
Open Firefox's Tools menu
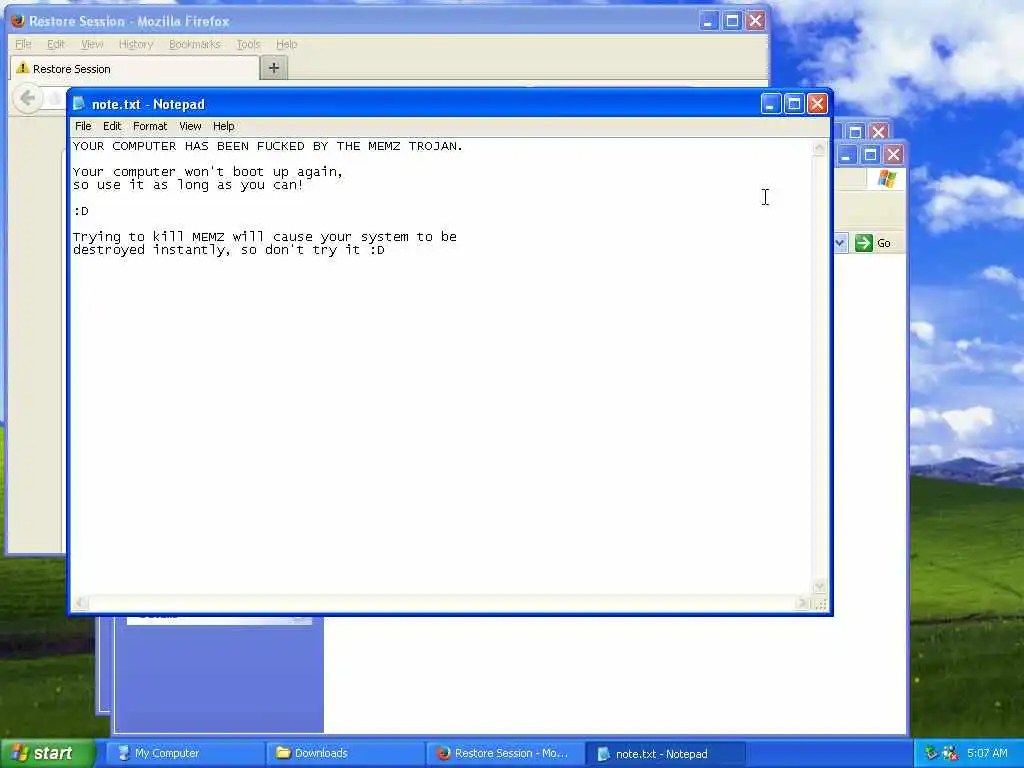(x=248, y=44)
